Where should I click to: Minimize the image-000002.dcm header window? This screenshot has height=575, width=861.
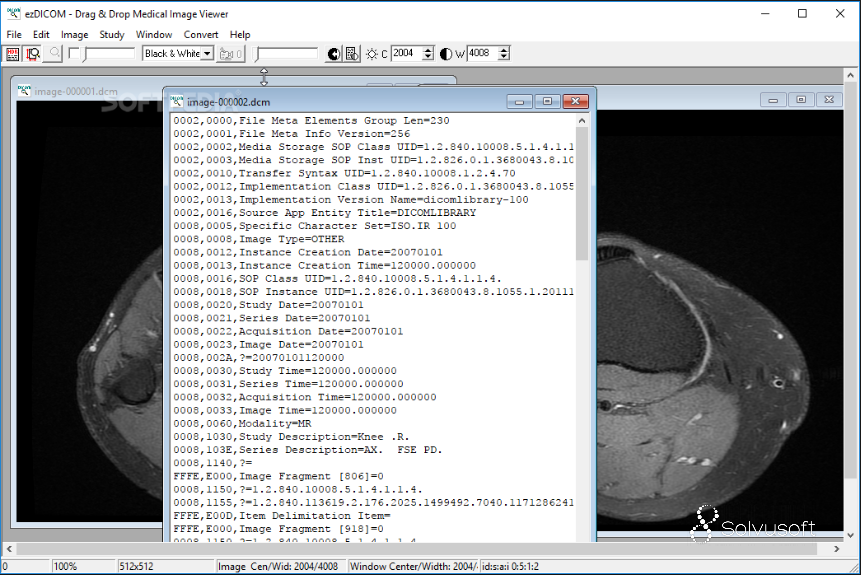tap(519, 101)
